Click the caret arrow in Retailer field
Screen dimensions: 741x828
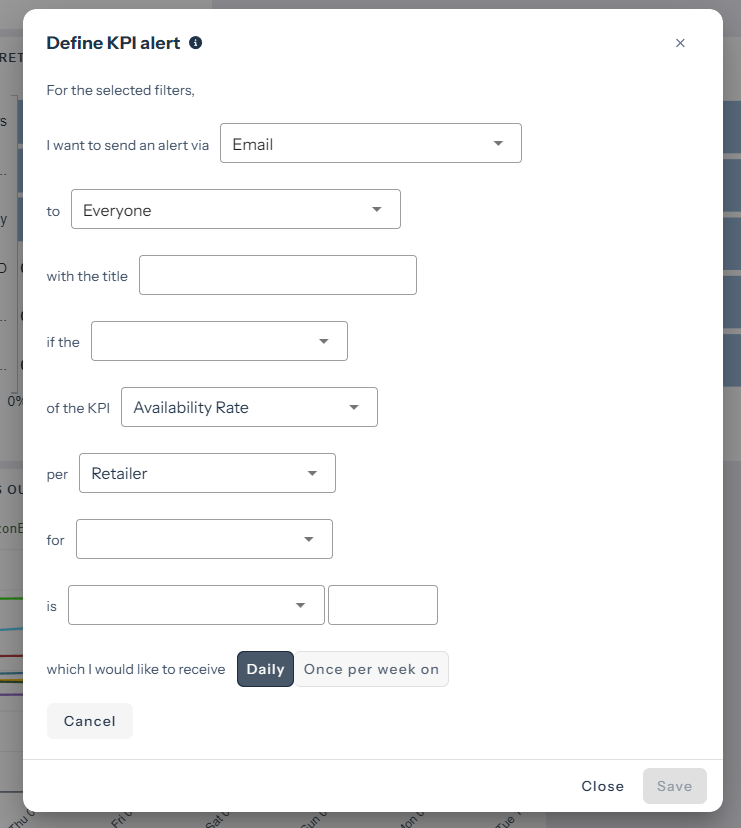(x=312, y=473)
